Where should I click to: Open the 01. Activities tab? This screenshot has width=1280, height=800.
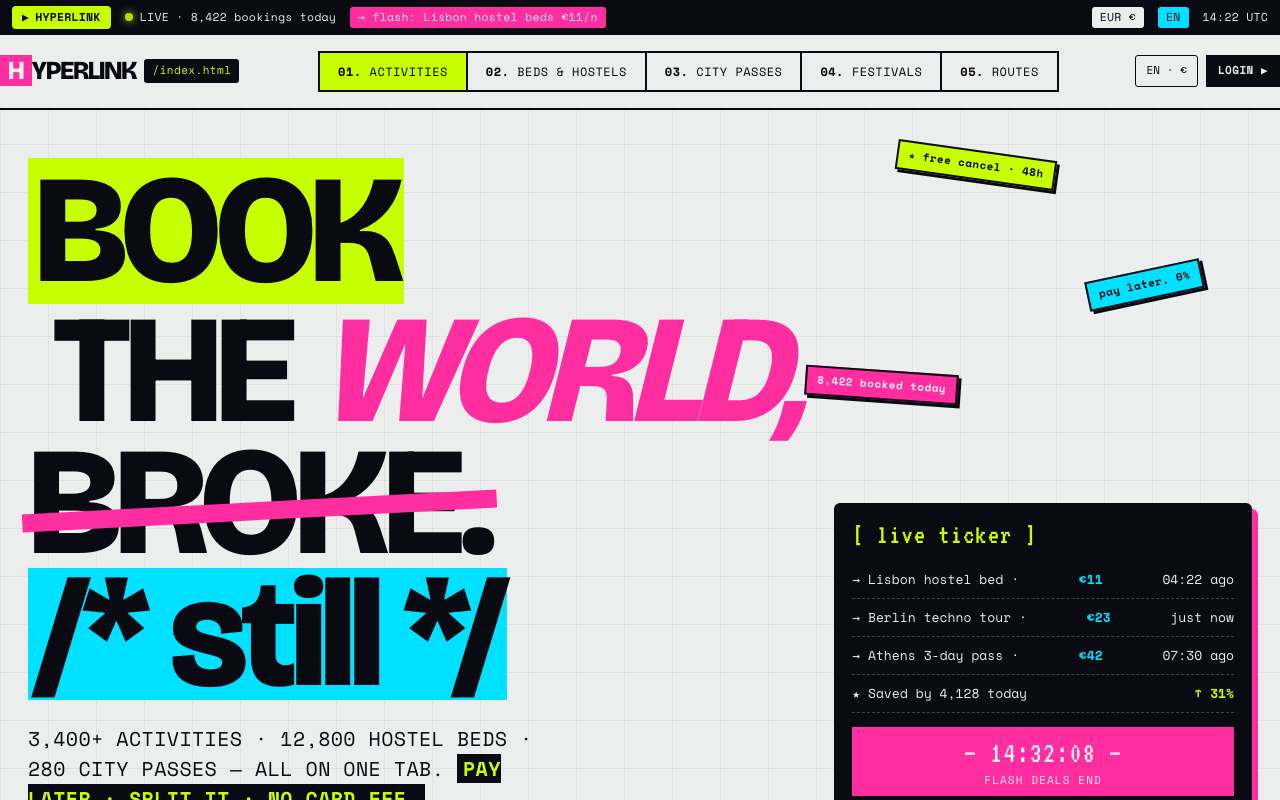[393, 72]
